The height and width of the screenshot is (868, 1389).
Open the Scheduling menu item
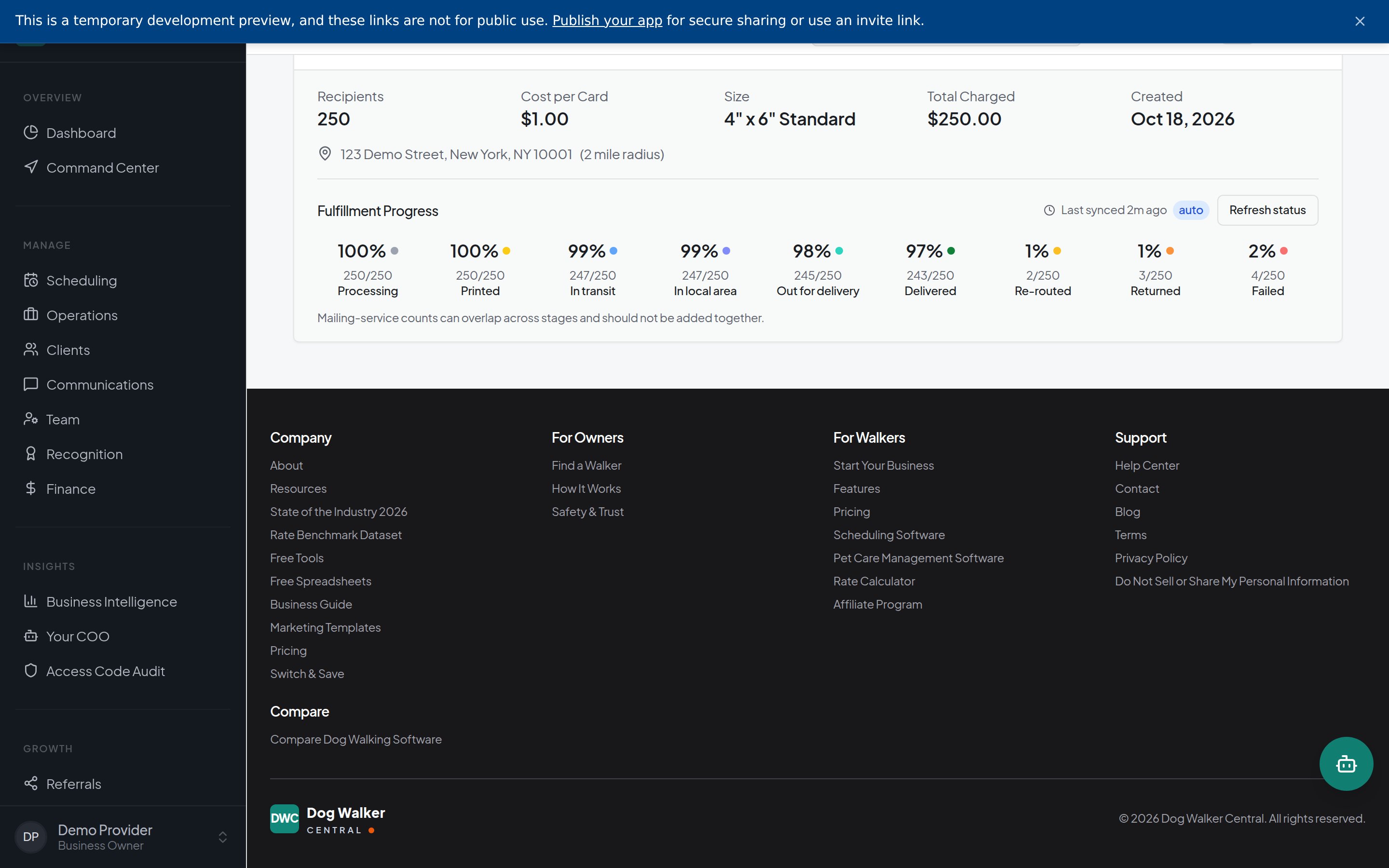123,281
